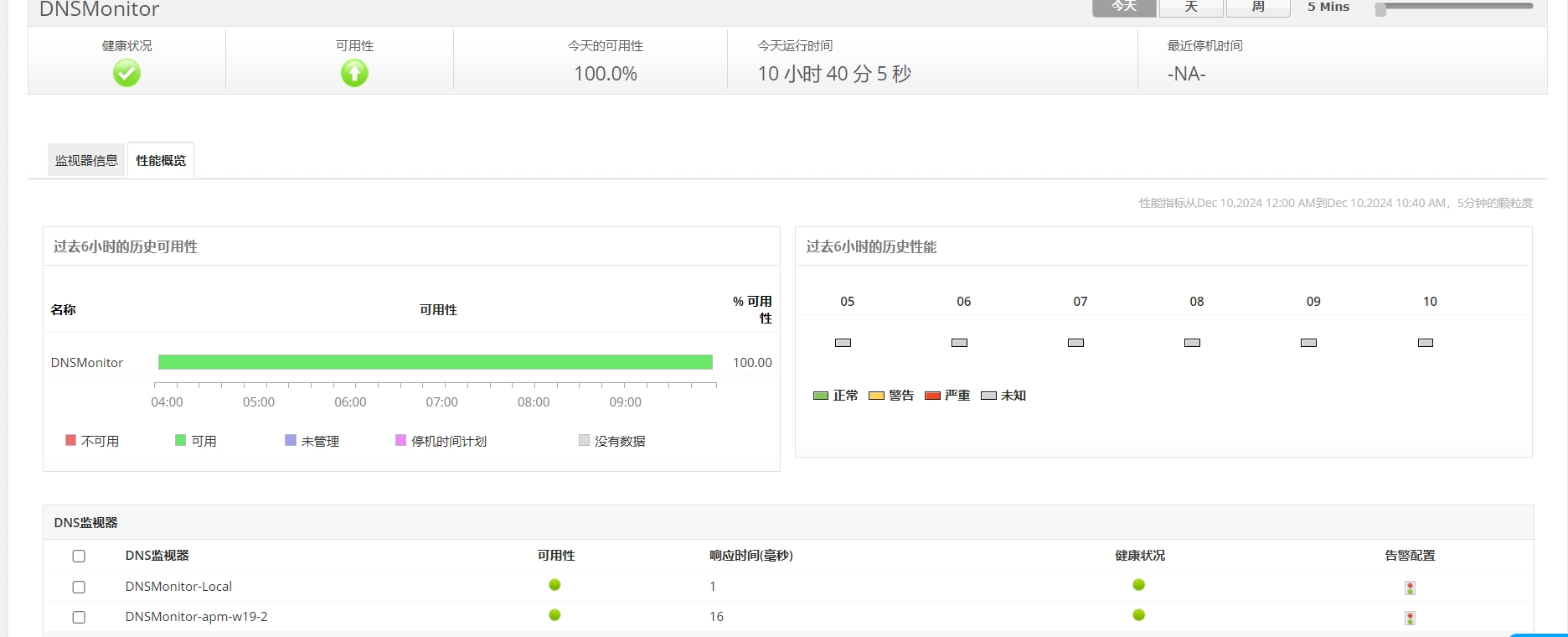Toggle the select-all checkbox in DNS监视器 table header

(x=79, y=556)
